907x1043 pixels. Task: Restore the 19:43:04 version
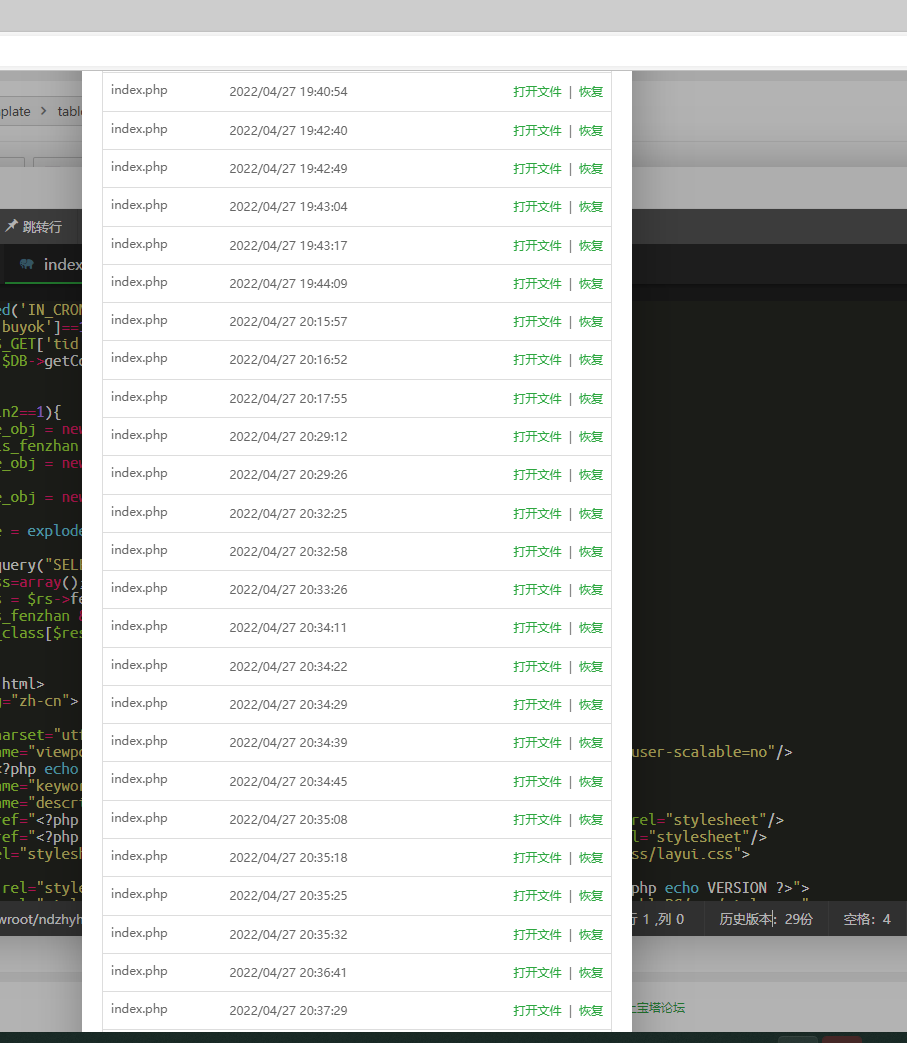point(590,207)
